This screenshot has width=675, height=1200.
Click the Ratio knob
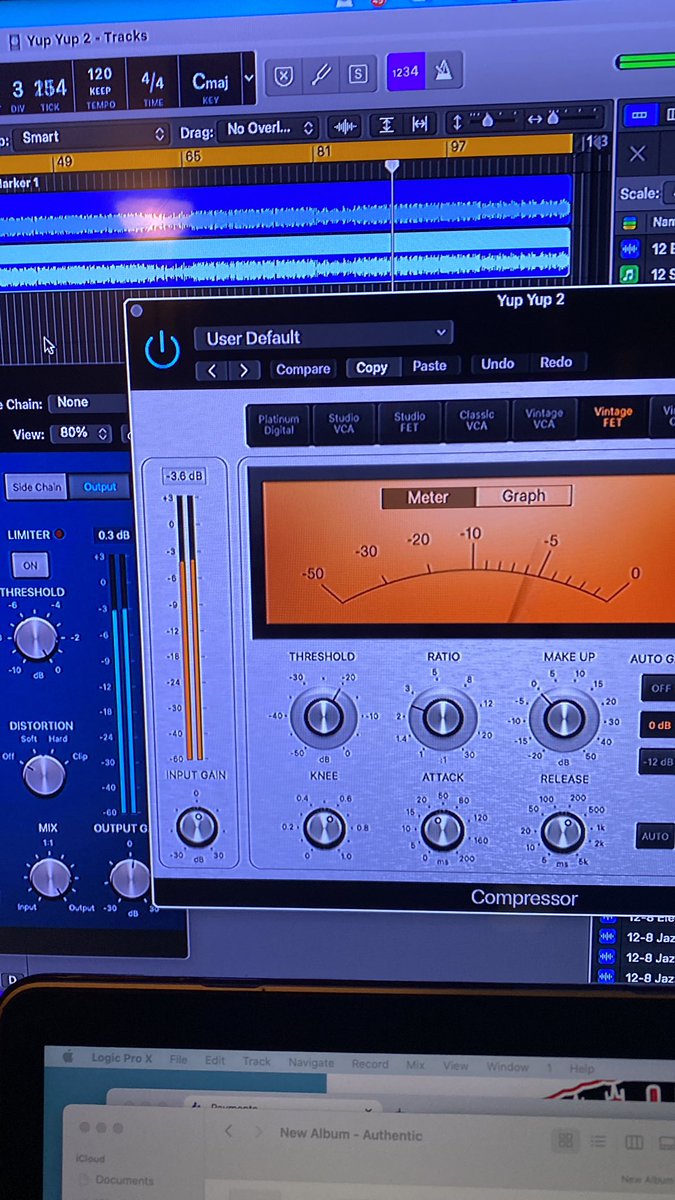(x=442, y=716)
